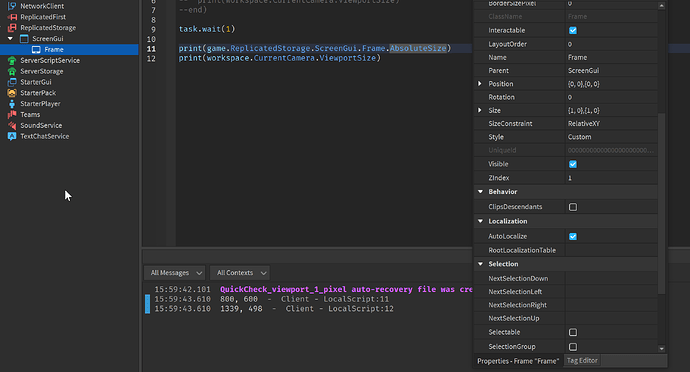
Task: Click code line 12 ViewportSize print
Action: pyautogui.click(x=279, y=58)
